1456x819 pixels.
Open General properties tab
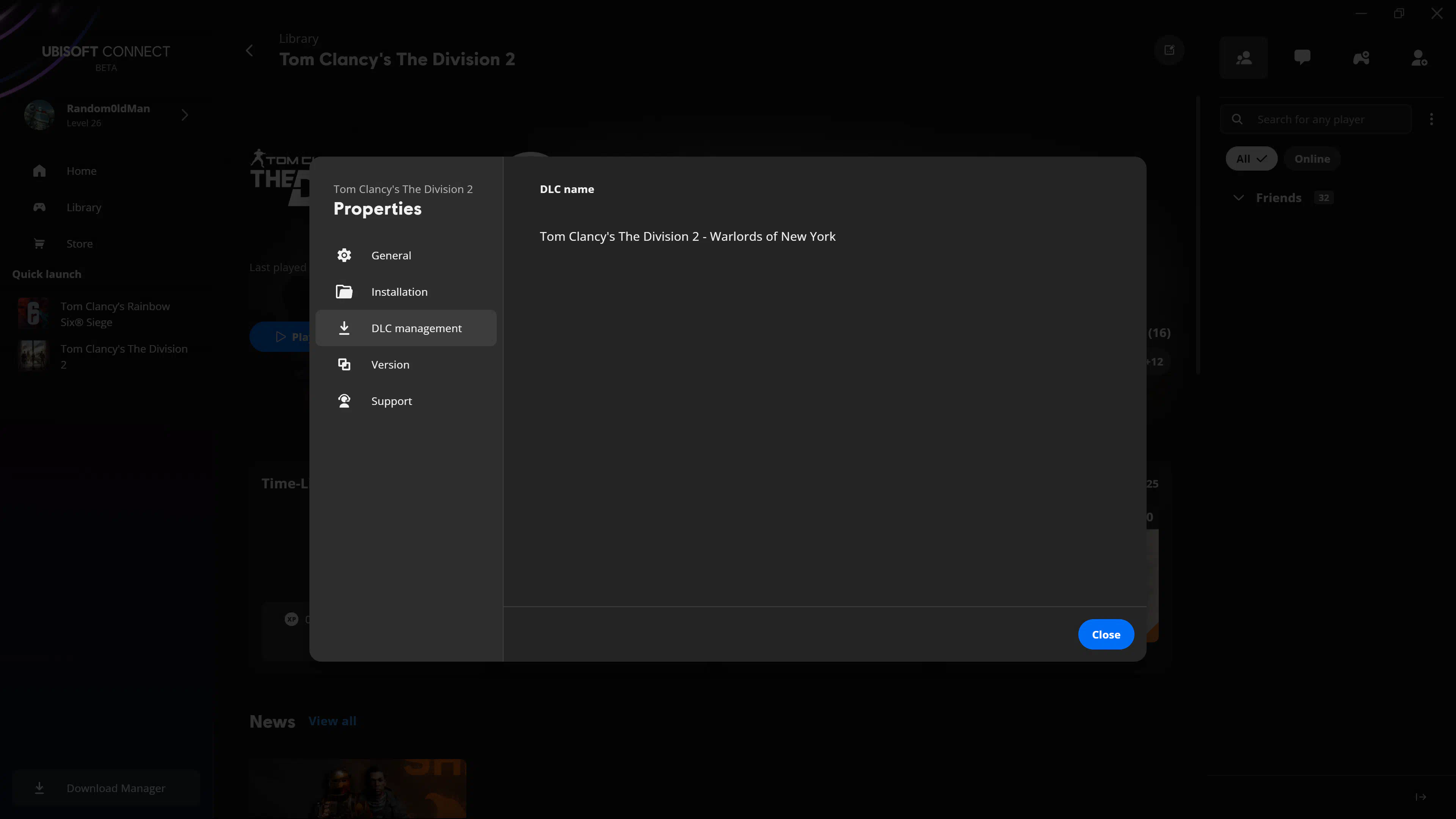406,256
